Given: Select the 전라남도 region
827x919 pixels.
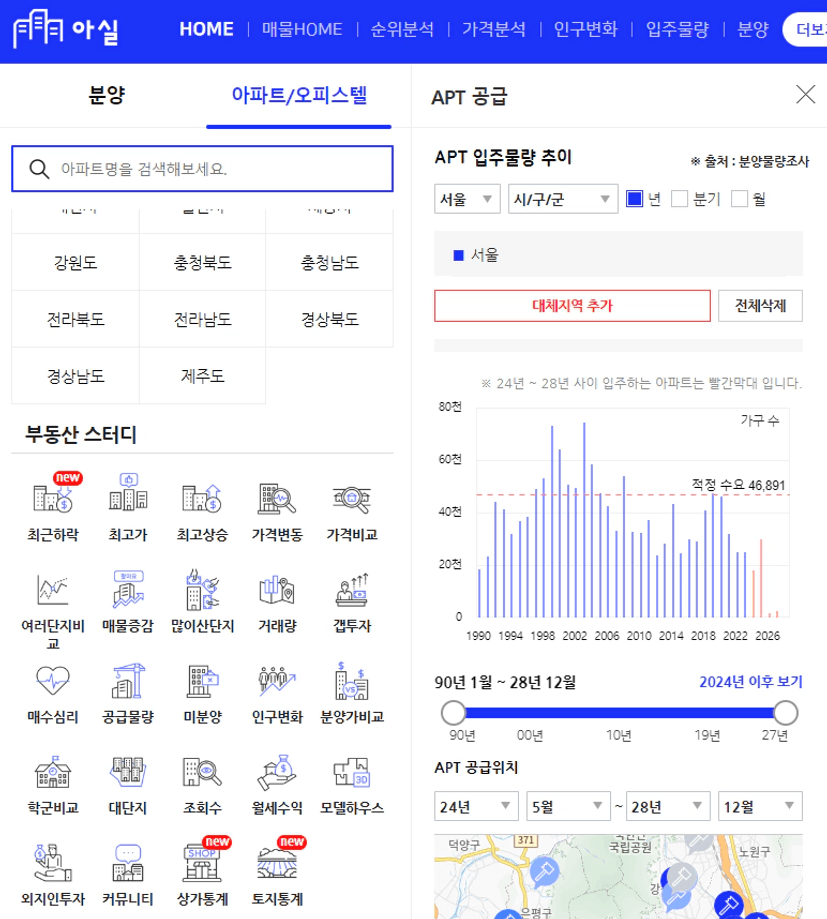Looking at the screenshot, I should click(x=203, y=319).
